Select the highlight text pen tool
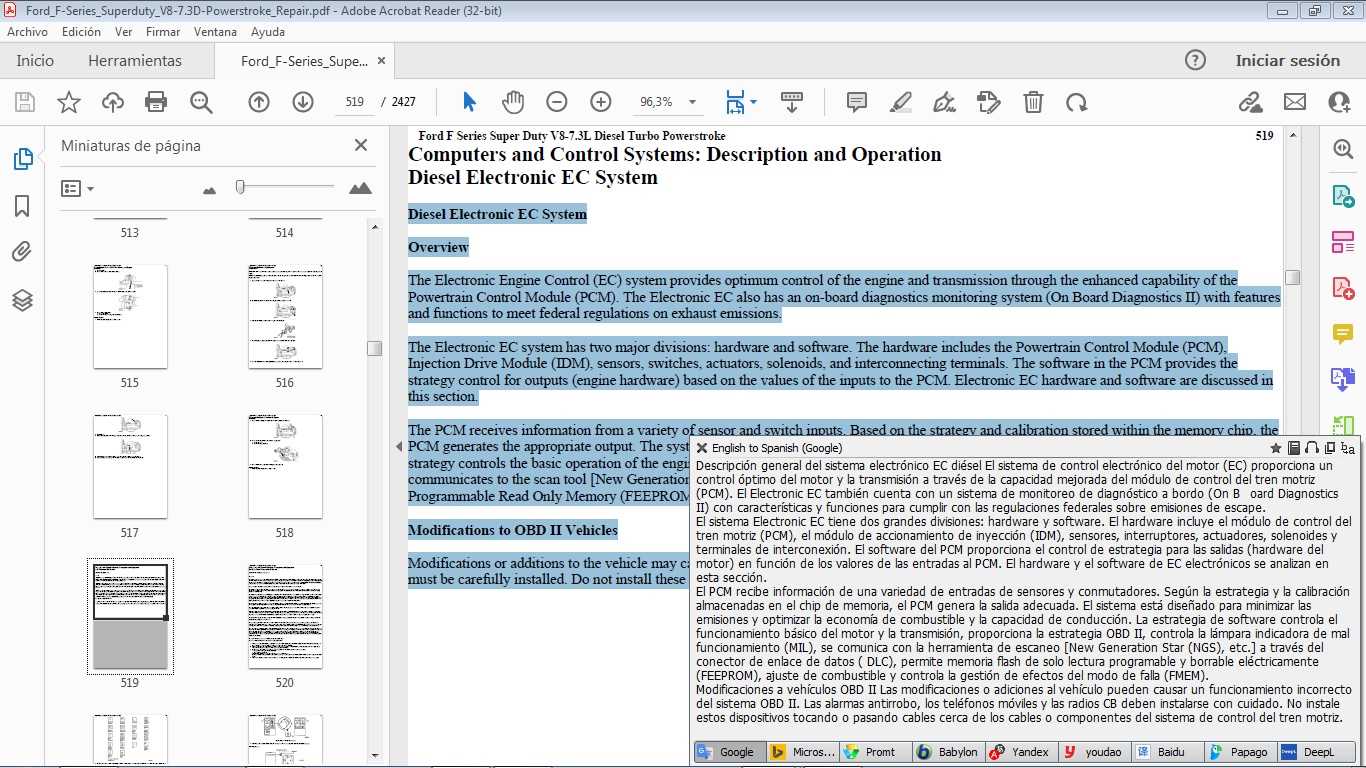This screenshot has height=768, width=1366. [901, 102]
